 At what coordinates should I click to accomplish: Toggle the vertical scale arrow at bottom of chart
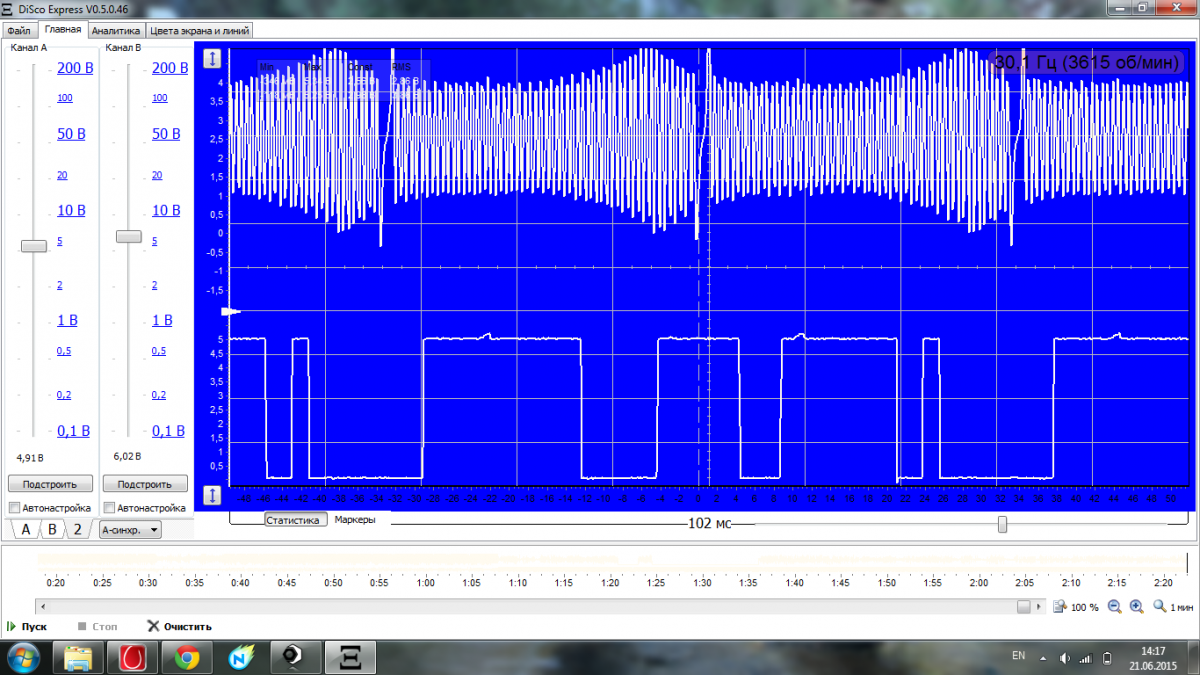(x=212, y=495)
